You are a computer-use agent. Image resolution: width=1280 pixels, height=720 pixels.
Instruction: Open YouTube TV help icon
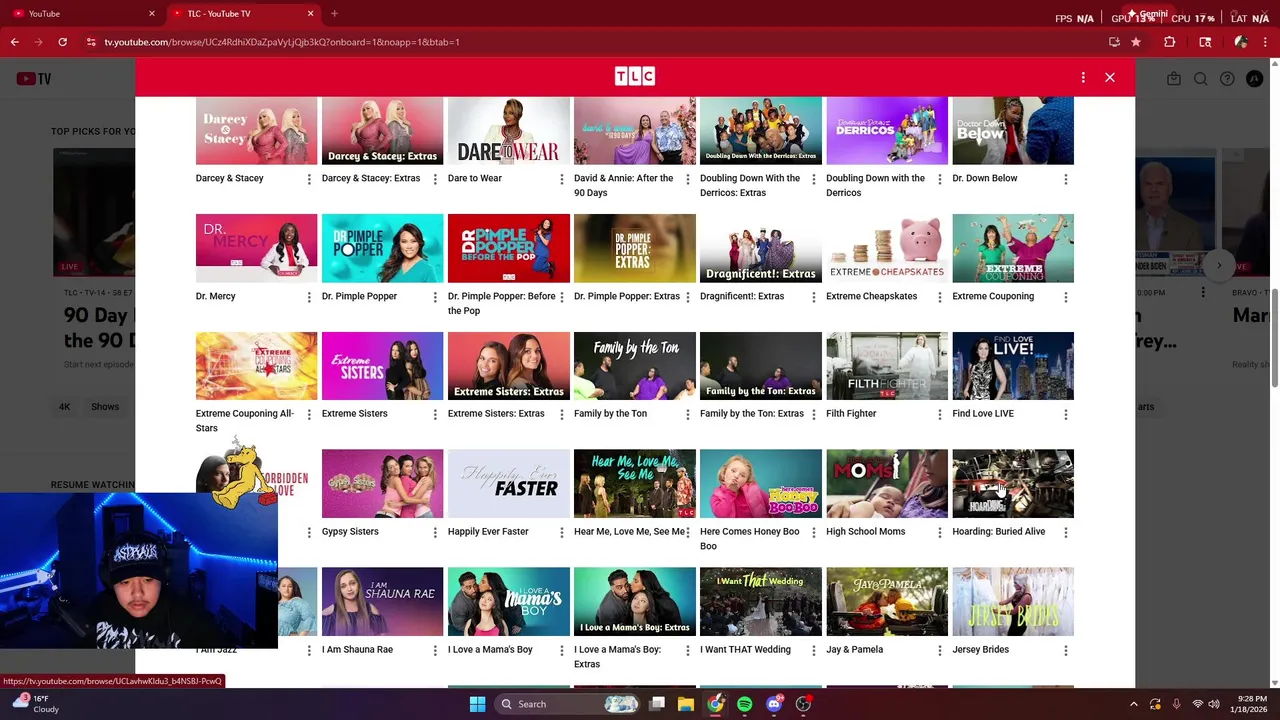1227,79
